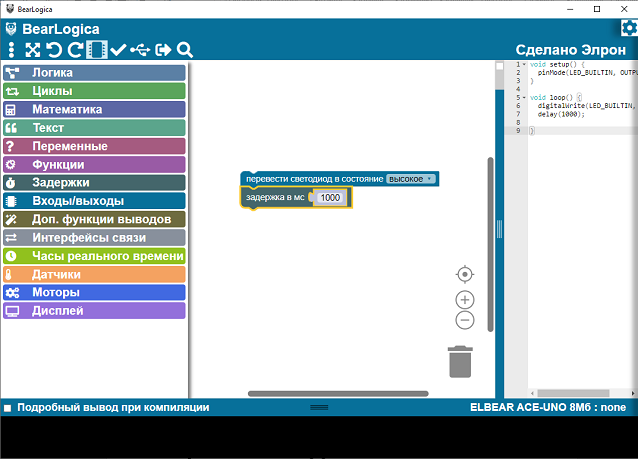Collapse the setup() function in code

pos(524,65)
